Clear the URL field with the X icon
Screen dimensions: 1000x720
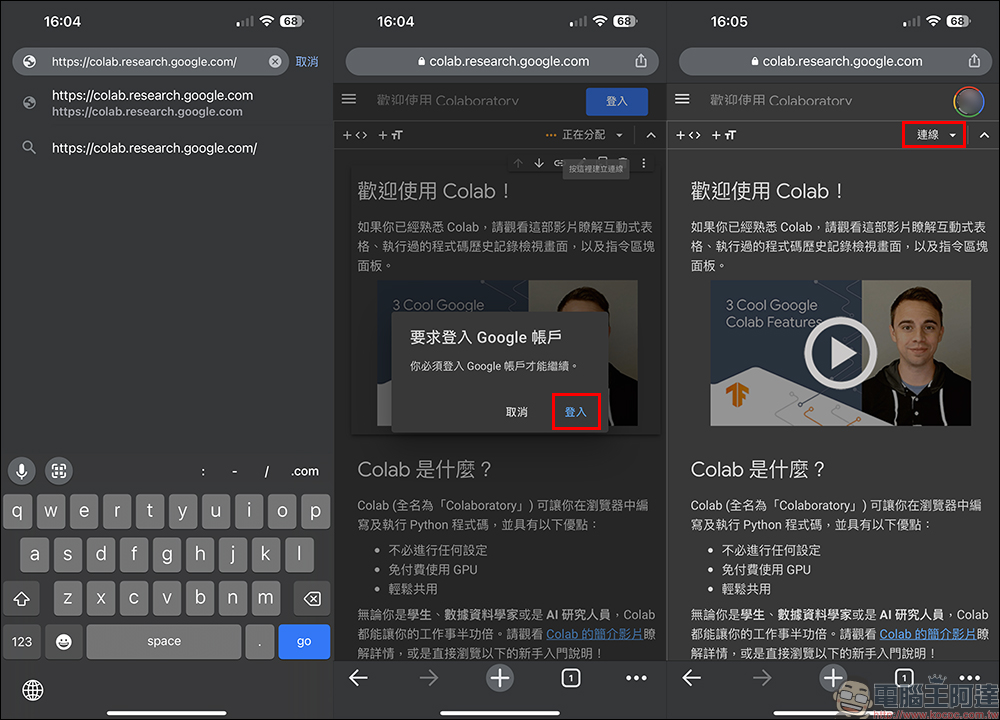click(x=275, y=62)
